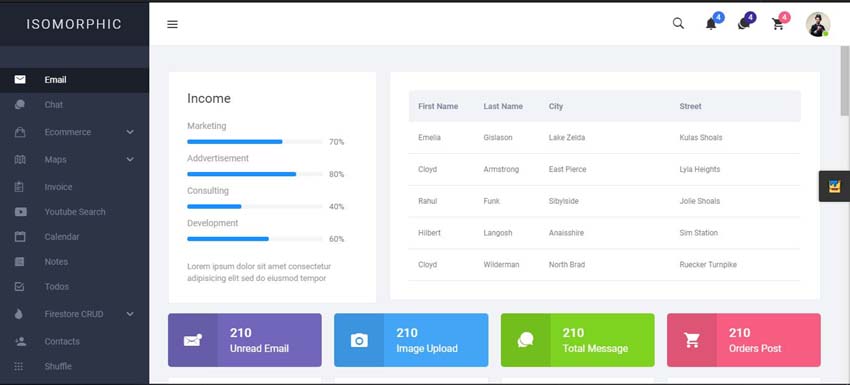Go to Youtube Search in the sidebar
Image resolution: width=850 pixels, height=385 pixels.
tap(74, 212)
